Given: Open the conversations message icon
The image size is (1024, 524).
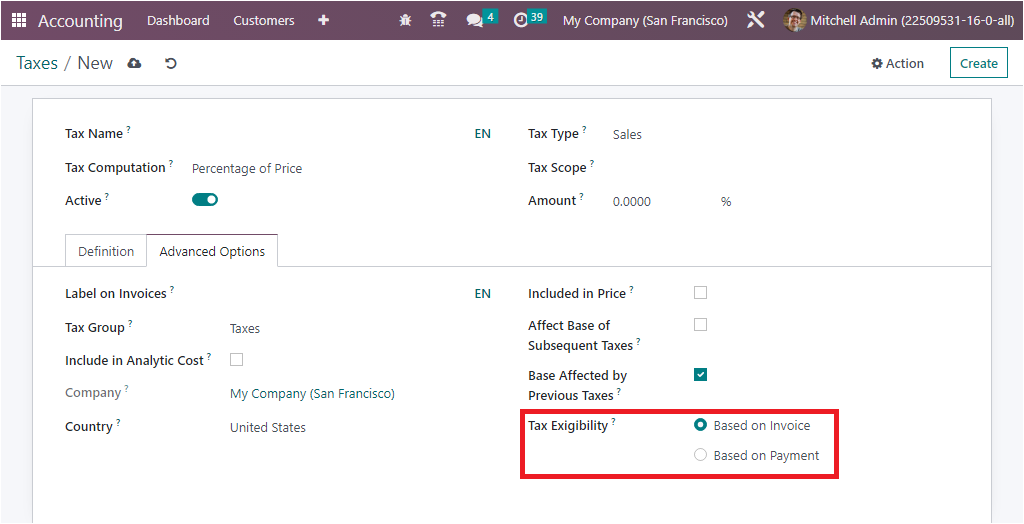Looking at the screenshot, I should pos(475,20).
